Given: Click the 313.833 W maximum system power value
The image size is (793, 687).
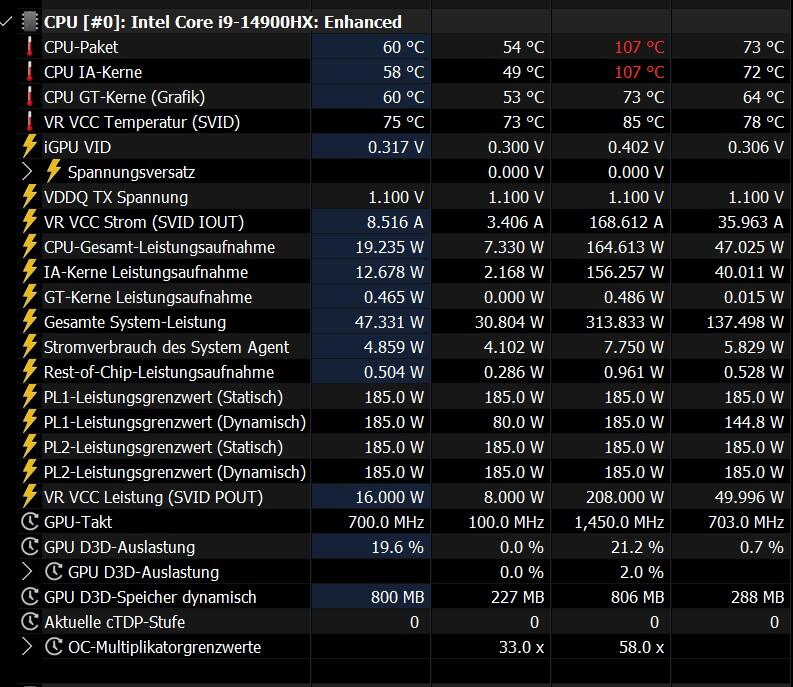Looking at the screenshot, I should pyautogui.click(x=625, y=322).
